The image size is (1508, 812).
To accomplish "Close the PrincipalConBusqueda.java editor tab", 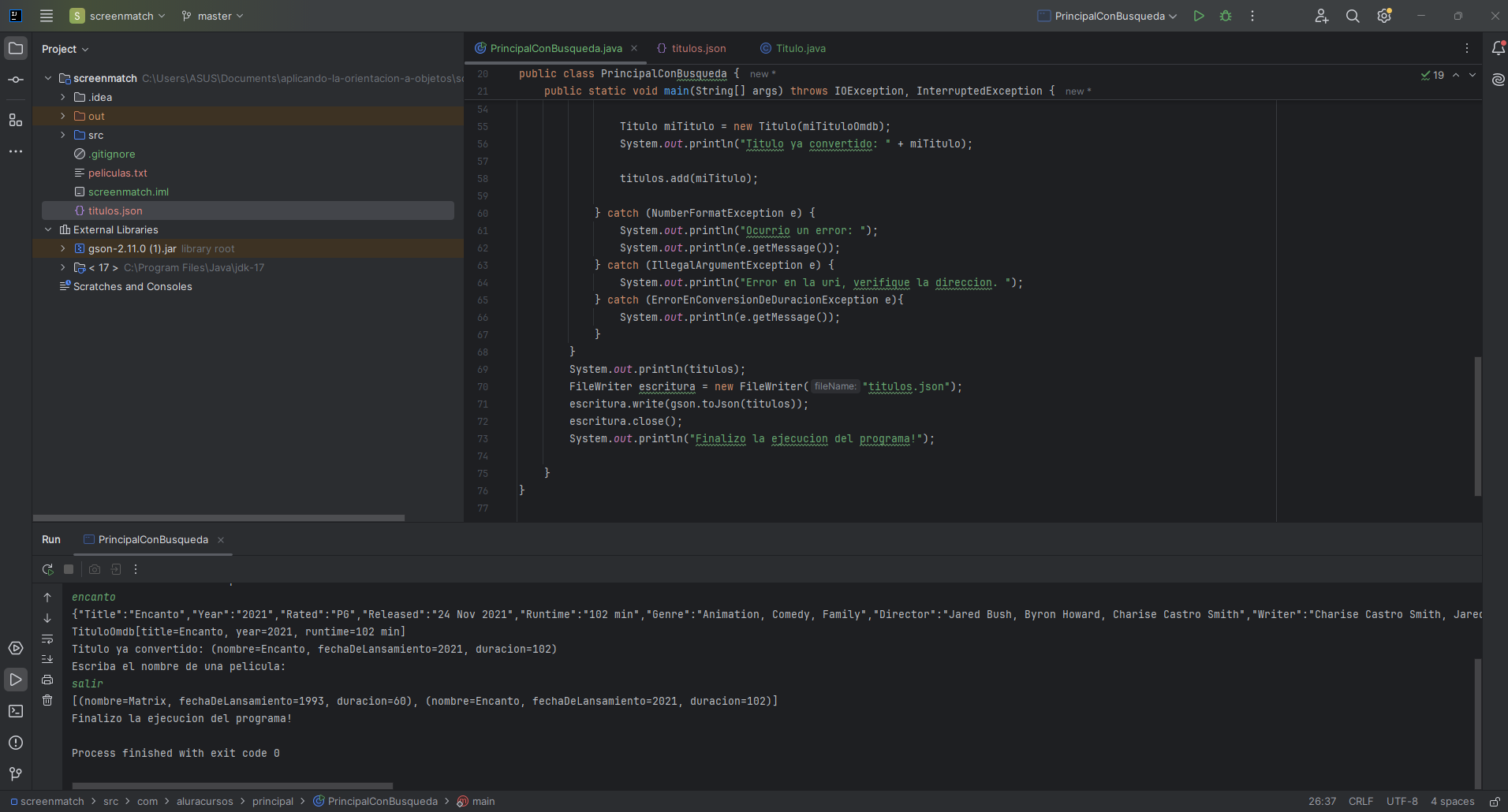I will tap(634, 48).
